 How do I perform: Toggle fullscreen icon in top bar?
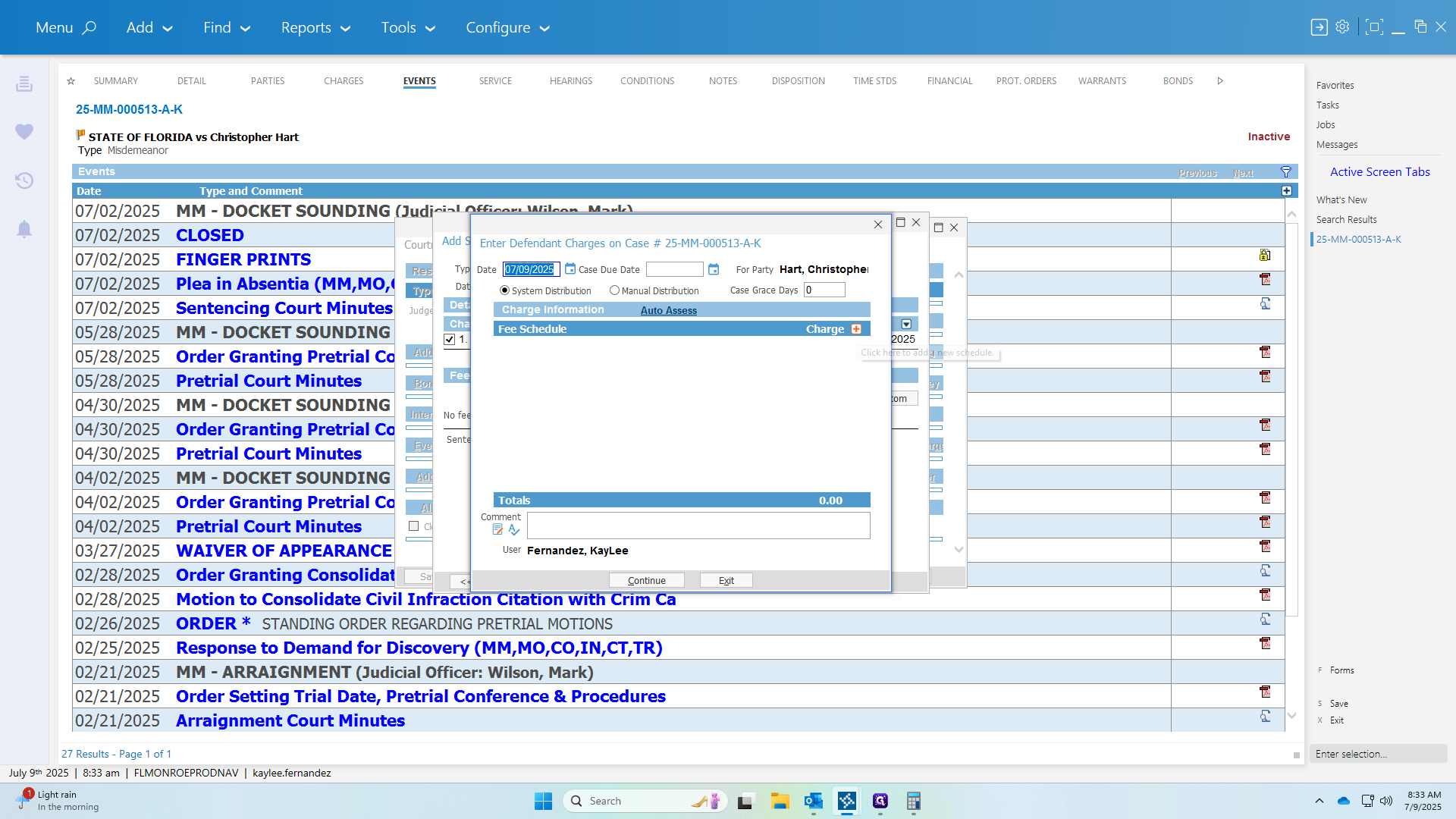click(x=1373, y=27)
